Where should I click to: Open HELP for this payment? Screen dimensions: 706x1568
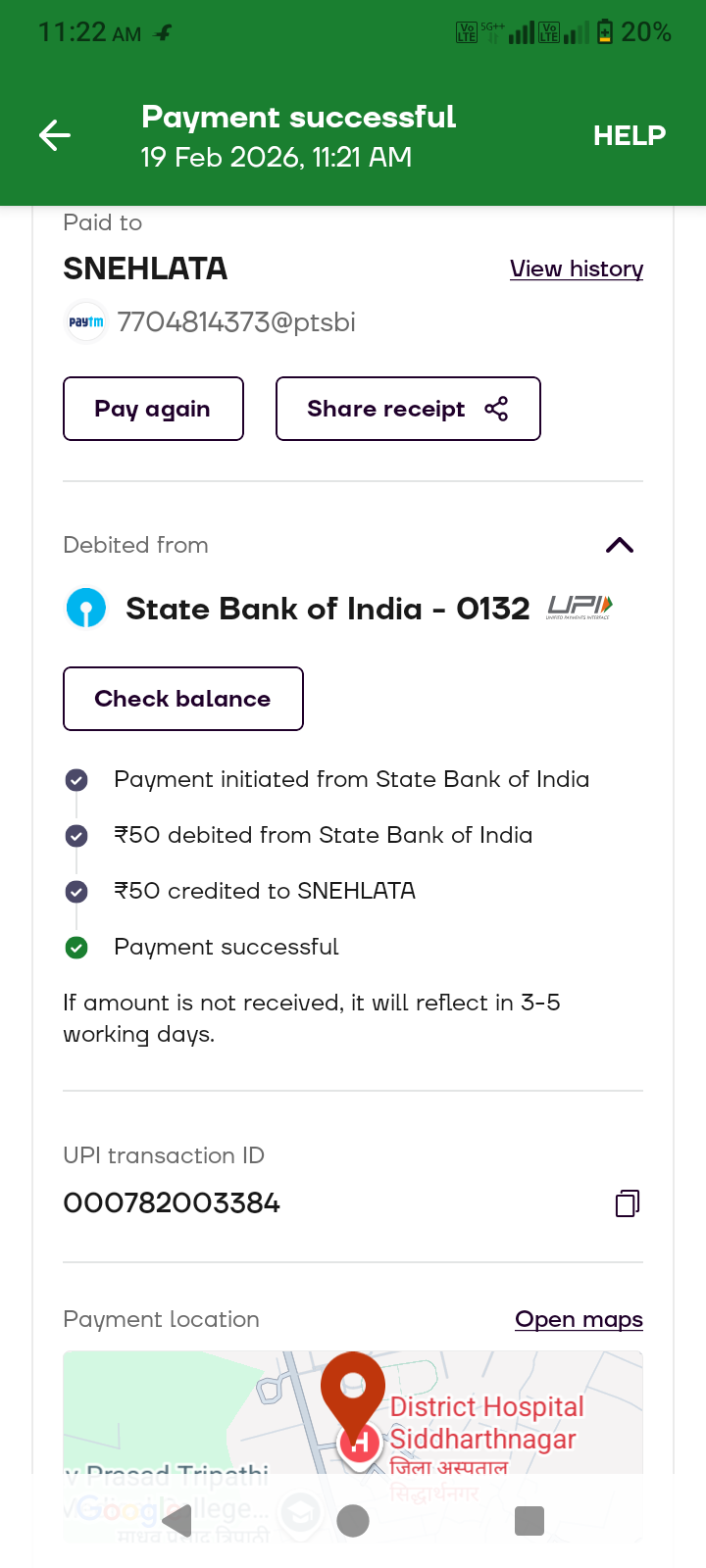[x=629, y=135]
